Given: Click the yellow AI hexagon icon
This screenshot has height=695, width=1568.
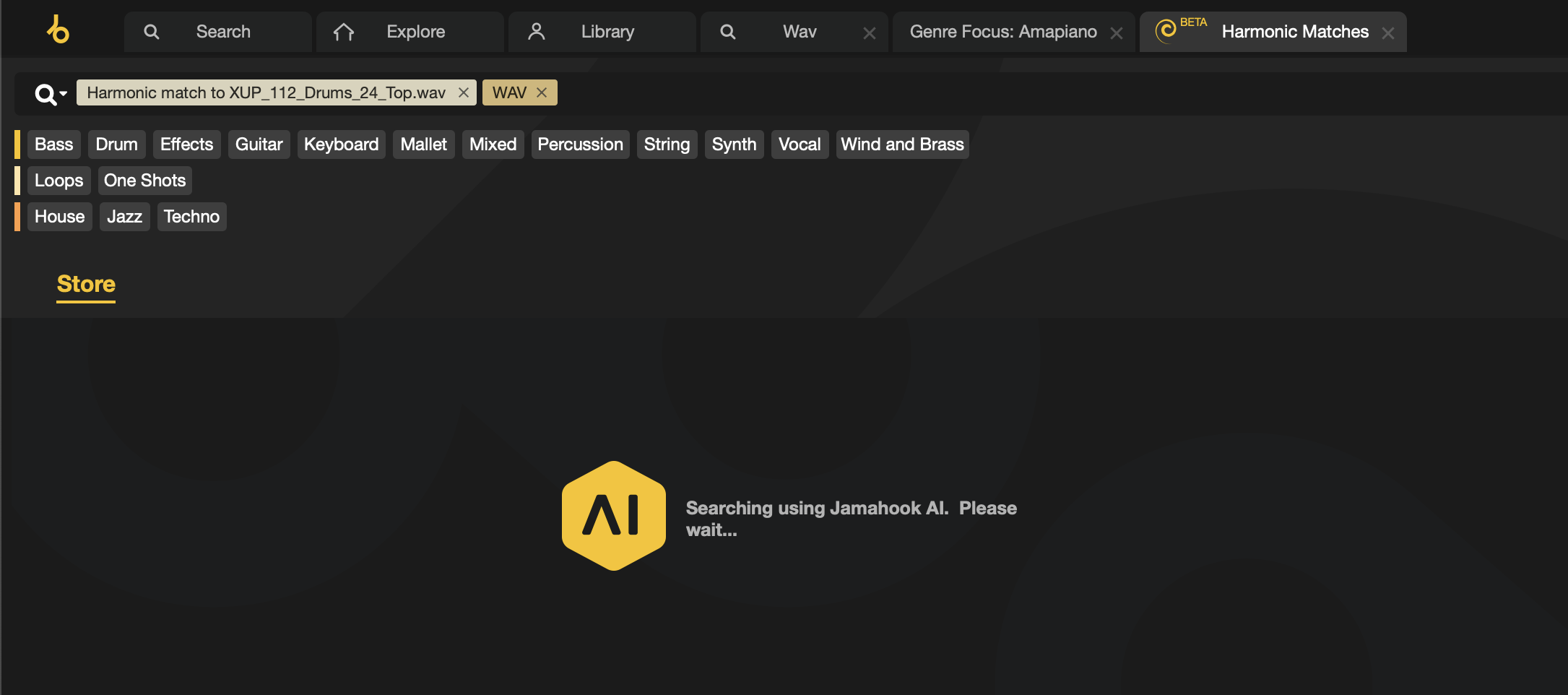Looking at the screenshot, I should (x=614, y=516).
